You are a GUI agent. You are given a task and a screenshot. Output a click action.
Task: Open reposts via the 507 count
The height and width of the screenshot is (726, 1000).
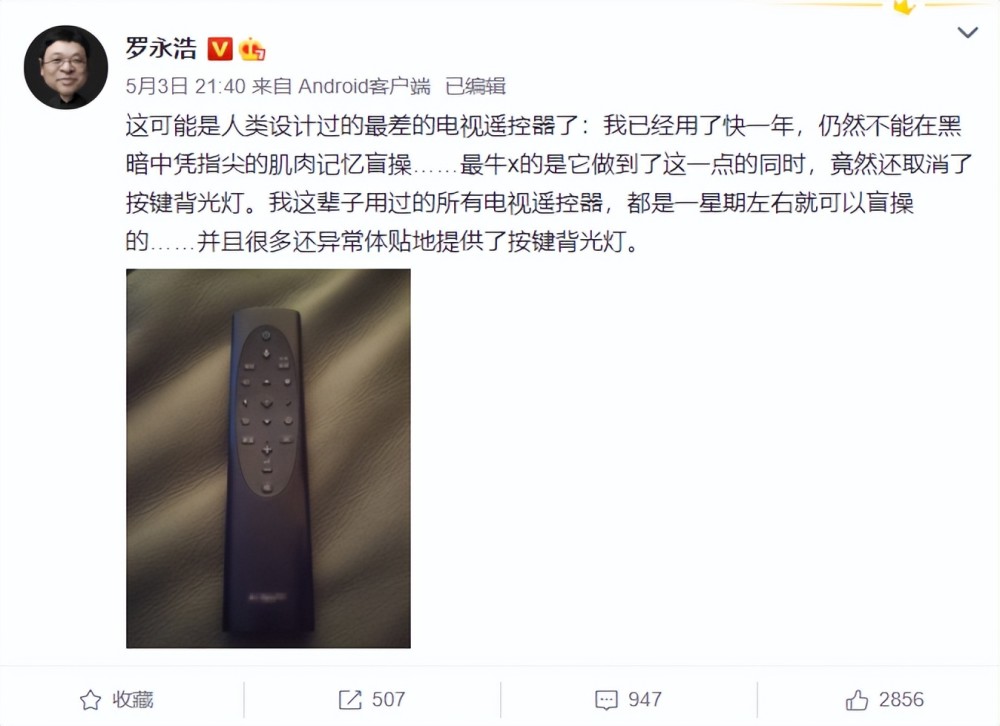tap(388, 699)
